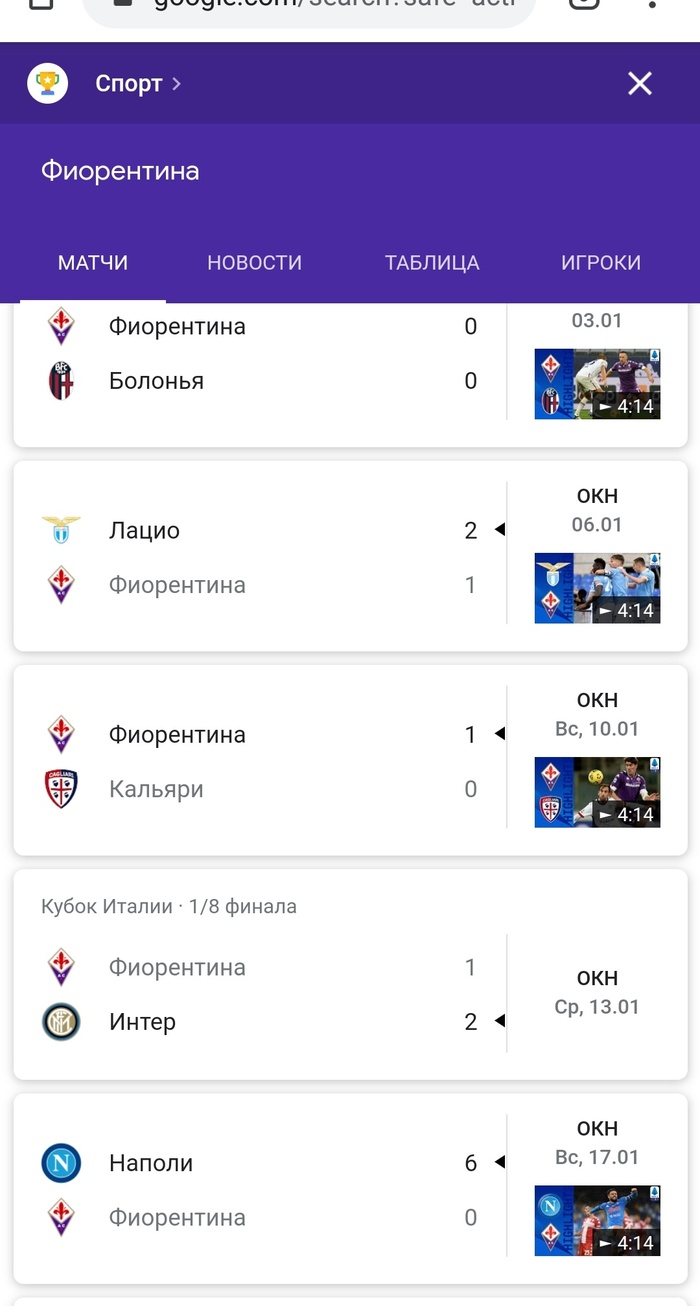Select the Fiorentina club crest icon
700x1306 pixels.
tap(63, 326)
